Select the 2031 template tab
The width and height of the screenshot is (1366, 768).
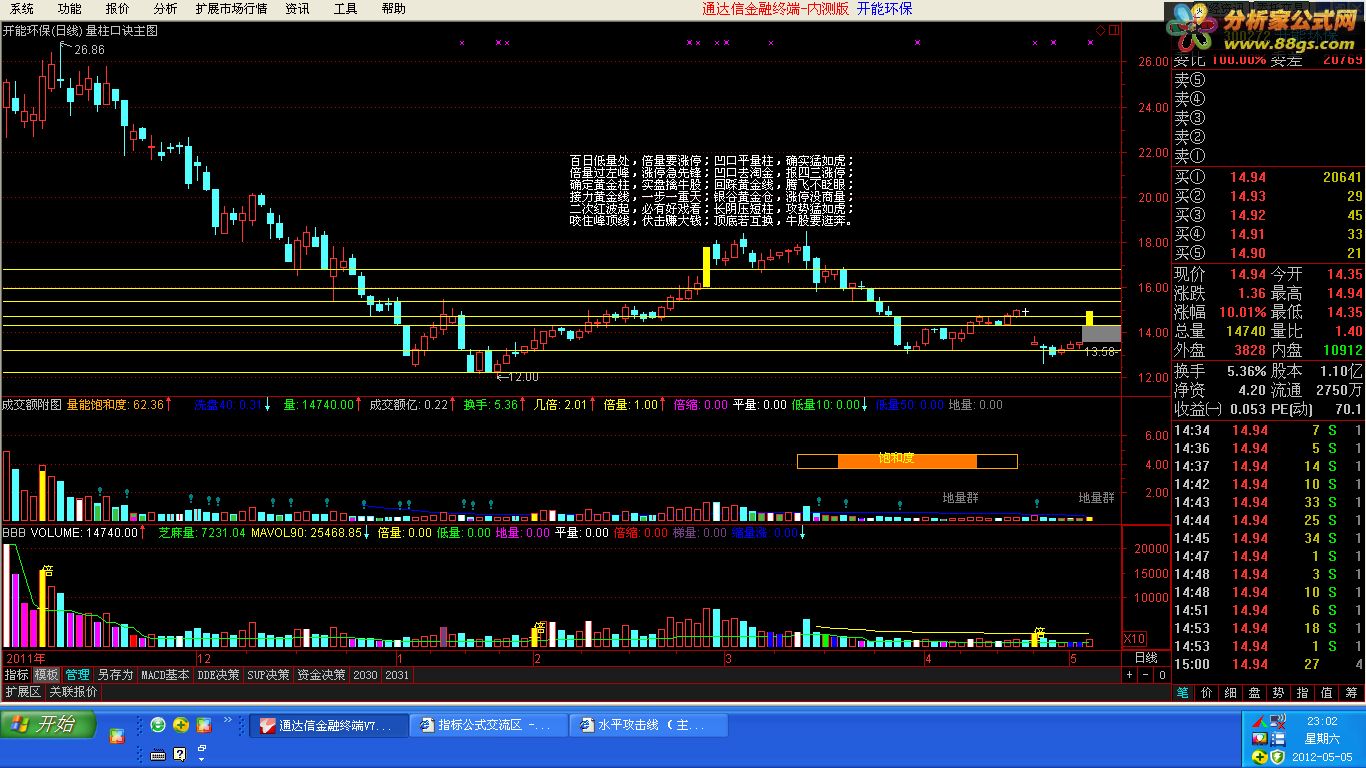tap(397, 675)
